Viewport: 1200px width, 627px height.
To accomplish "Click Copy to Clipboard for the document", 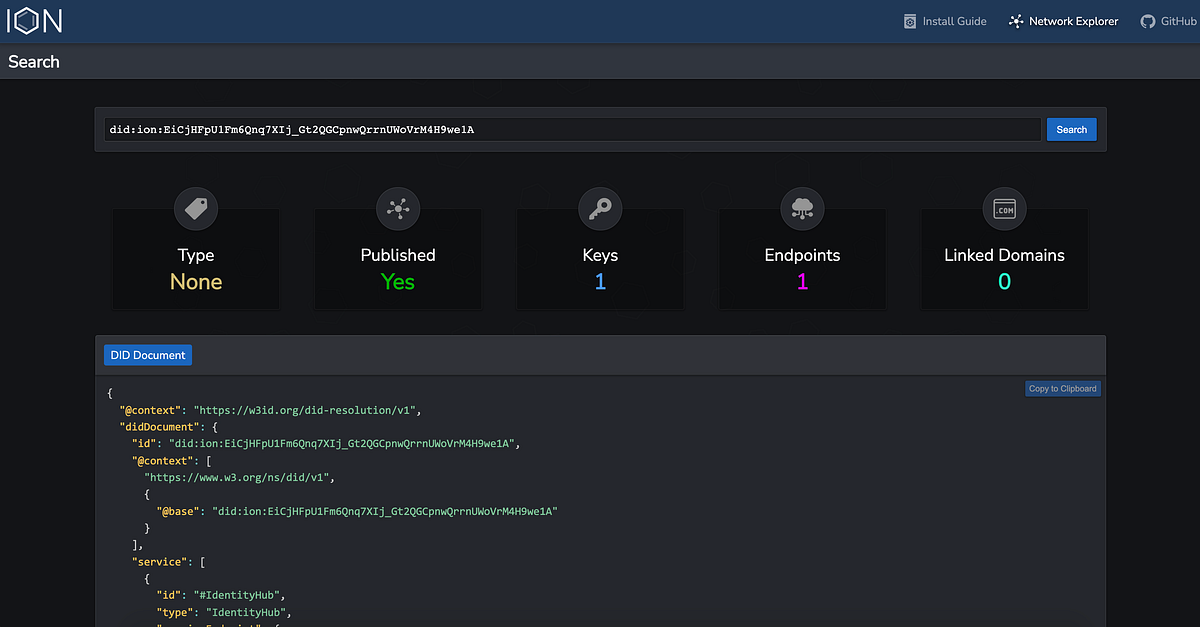I will [x=1062, y=388].
